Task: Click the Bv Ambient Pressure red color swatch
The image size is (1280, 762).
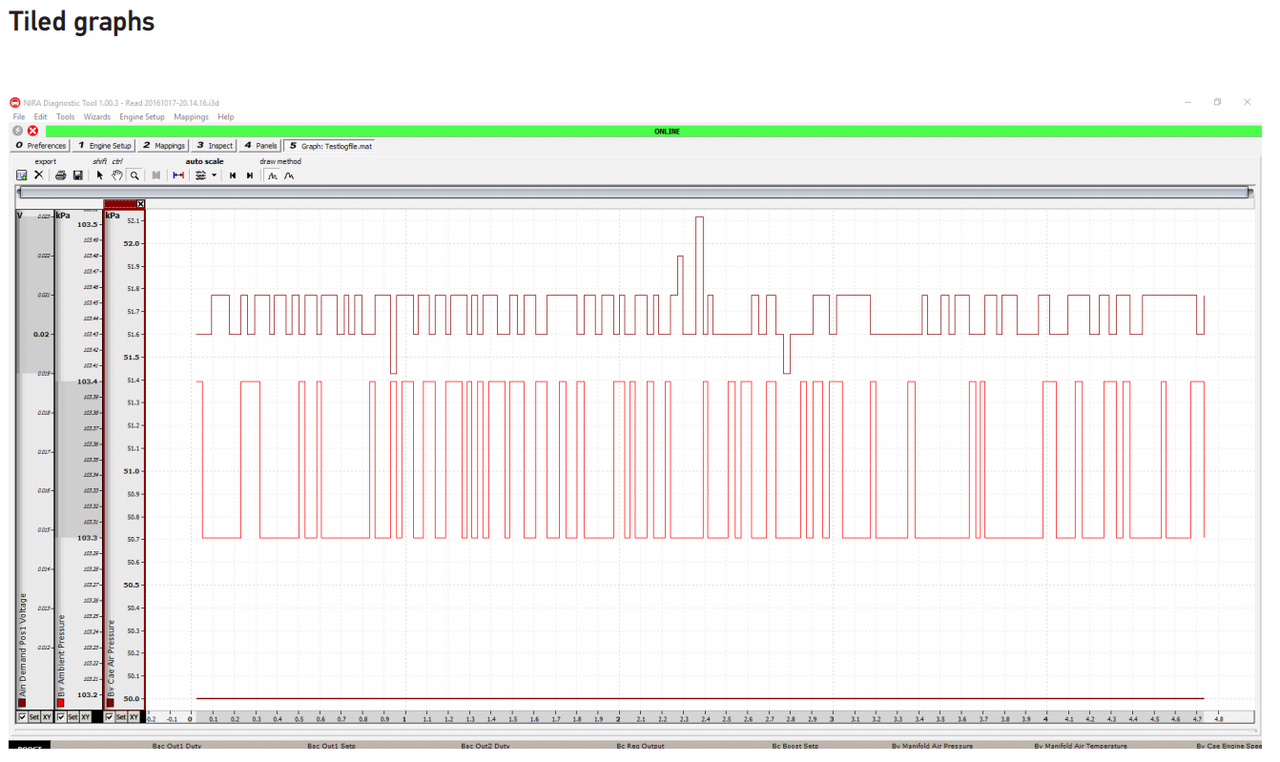Action: pyautogui.click(x=61, y=703)
